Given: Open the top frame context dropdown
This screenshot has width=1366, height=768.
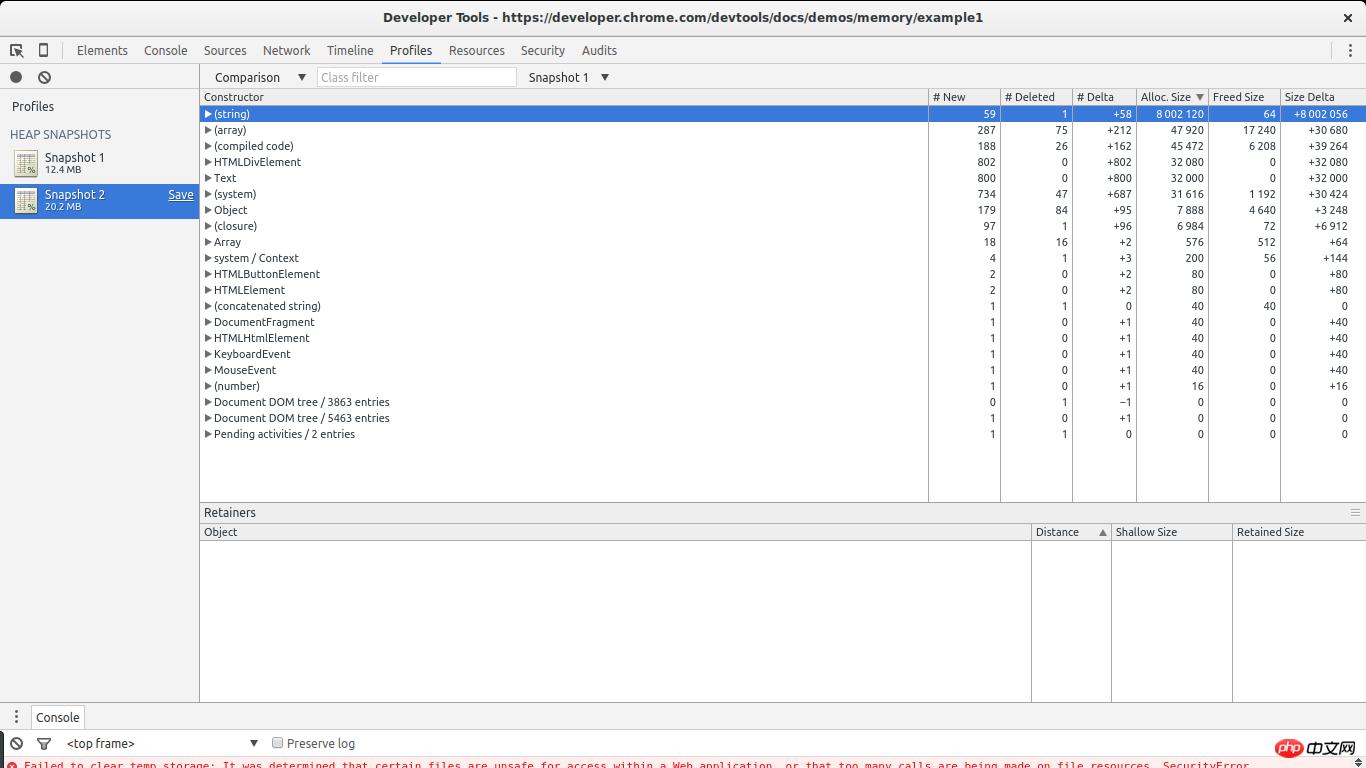Looking at the screenshot, I should pos(162,743).
